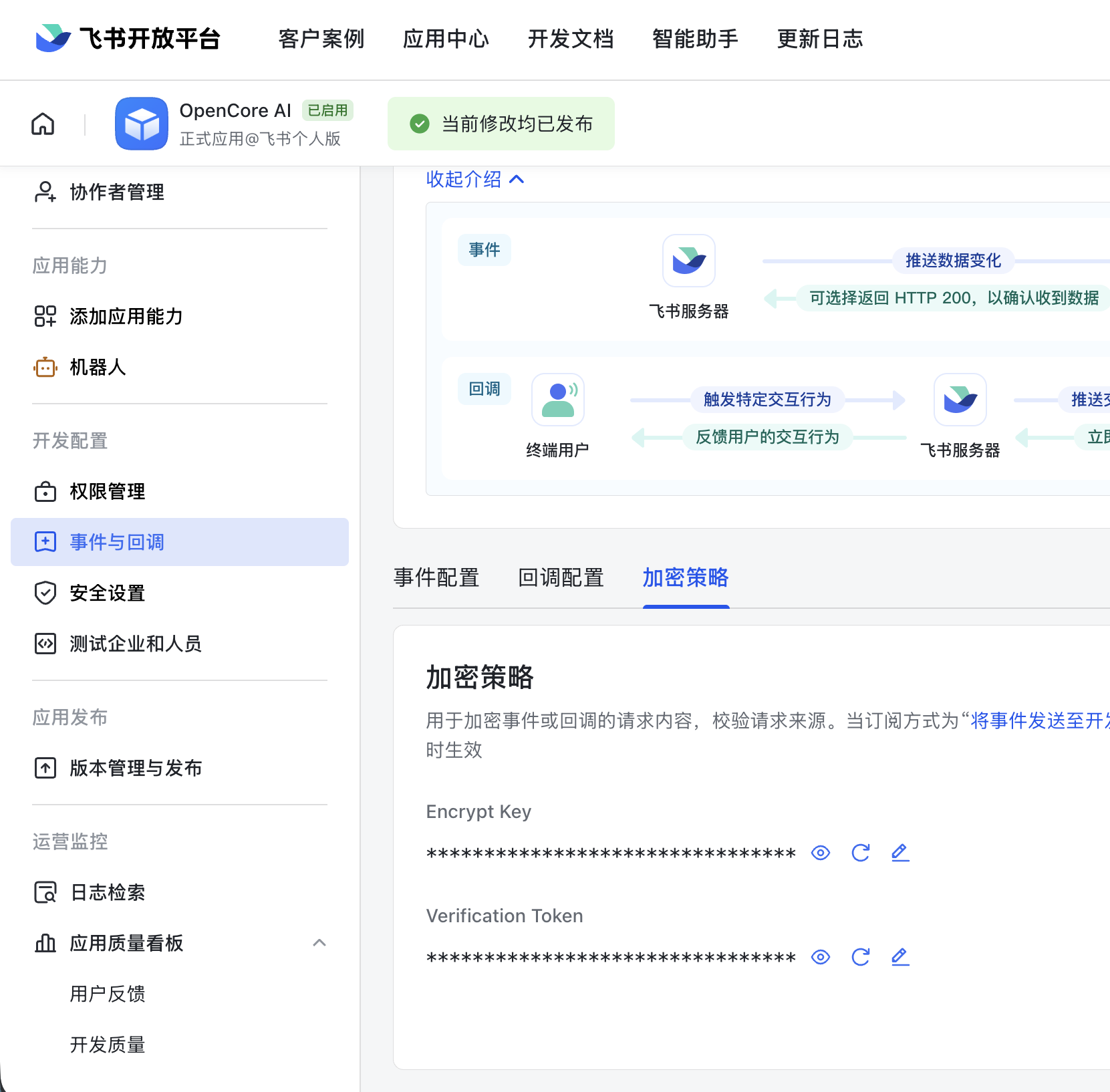The height and width of the screenshot is (1092, 1110).
Task: Click the 日志检索 search icon
Action: click(x=45, y=892)
